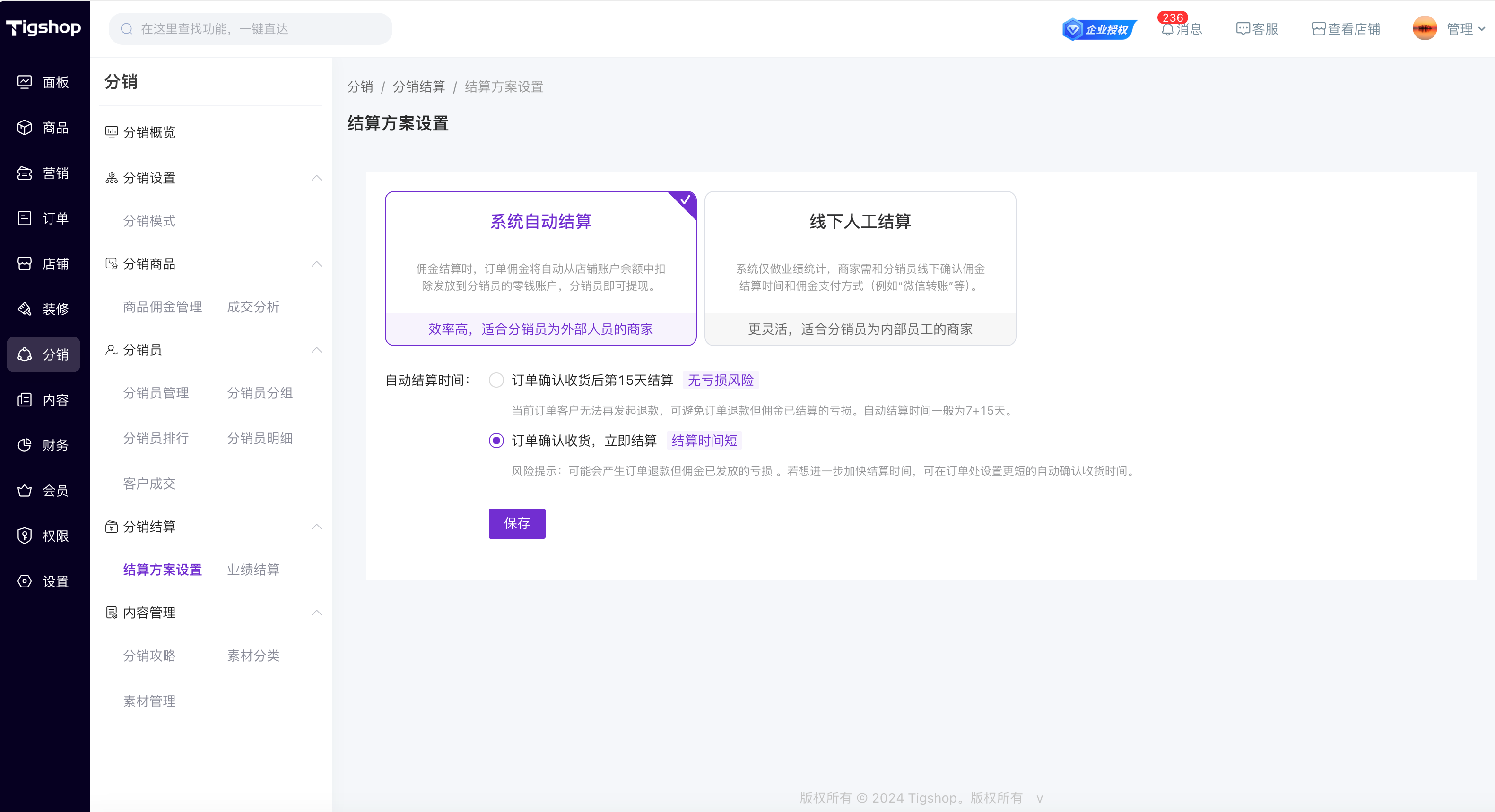Click the 企业授权 badge
Image resolution: width=1495 pixels, height=812 pixels.
pos(1099,29)
